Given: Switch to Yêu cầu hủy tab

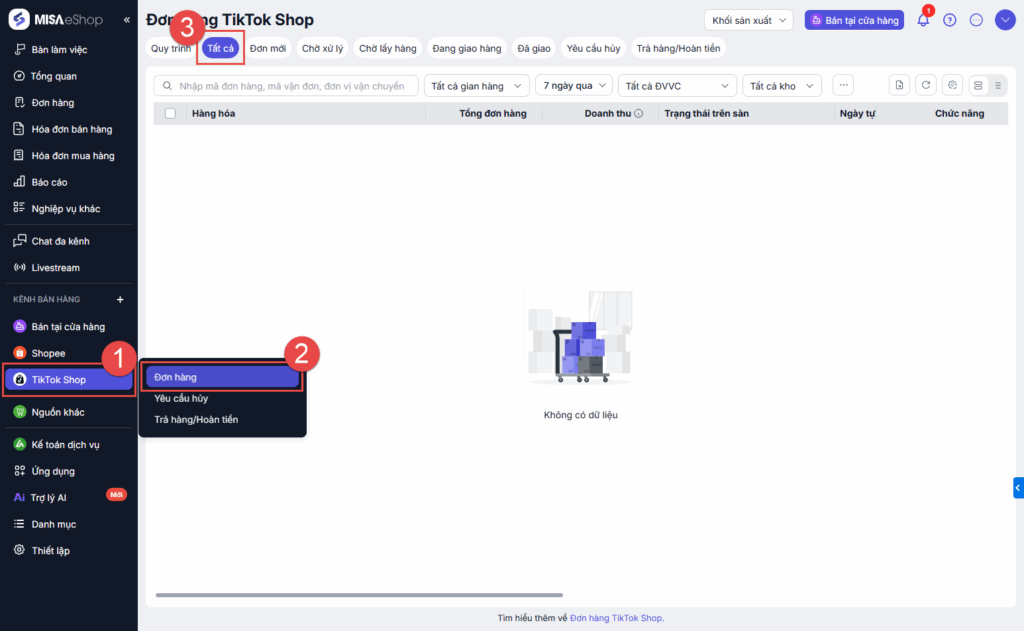Looking at the screenshot, I should pyautogui.click(x=593, y=48).
